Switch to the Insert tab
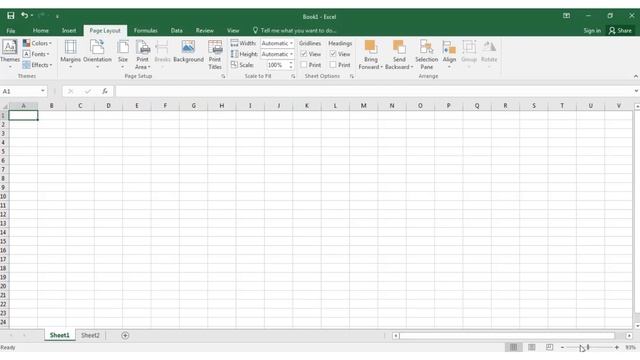The width and height of the screenshot is (640, 360). point(69,31)
